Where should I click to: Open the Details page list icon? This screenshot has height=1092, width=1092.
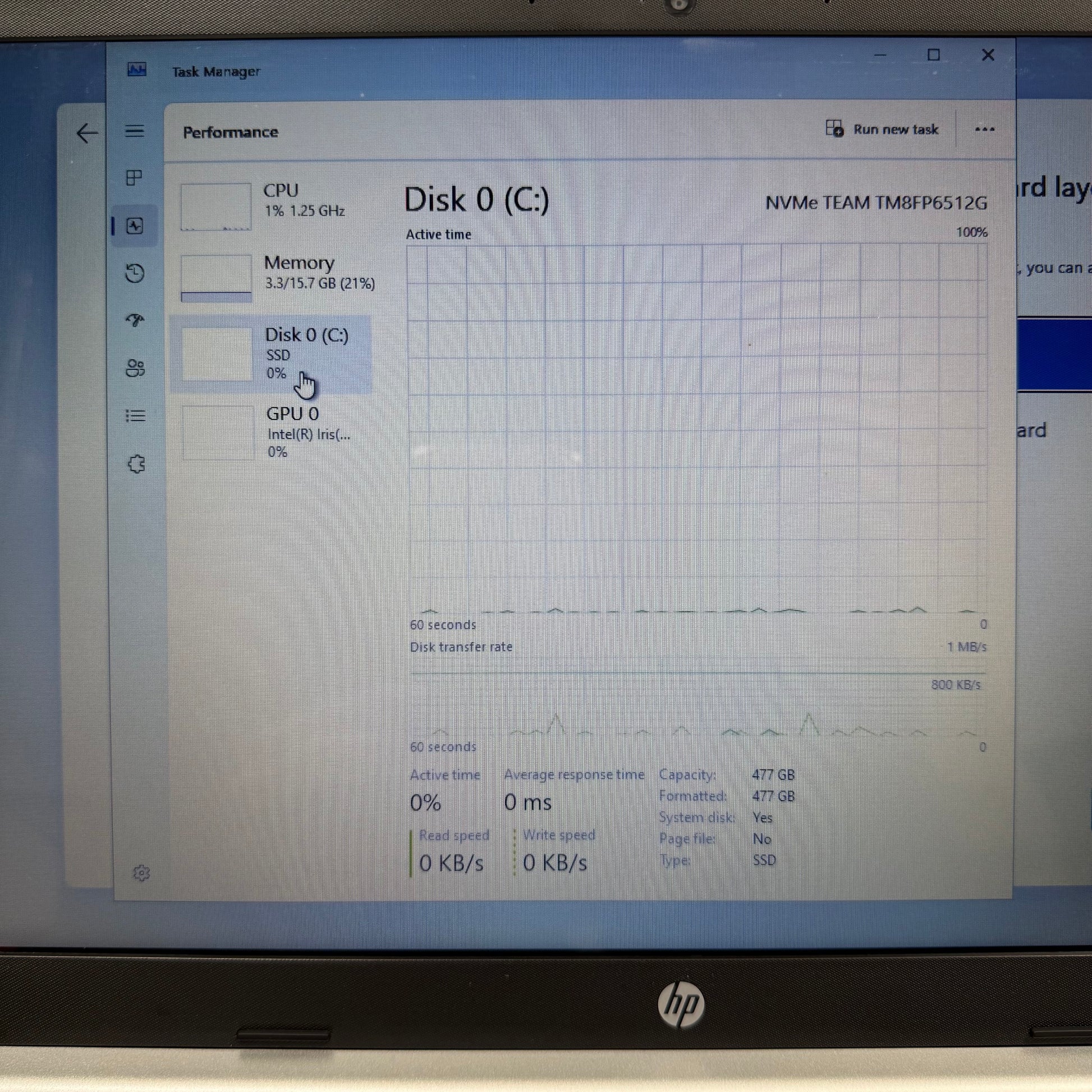pyautogui.click(x=135, y=416)
